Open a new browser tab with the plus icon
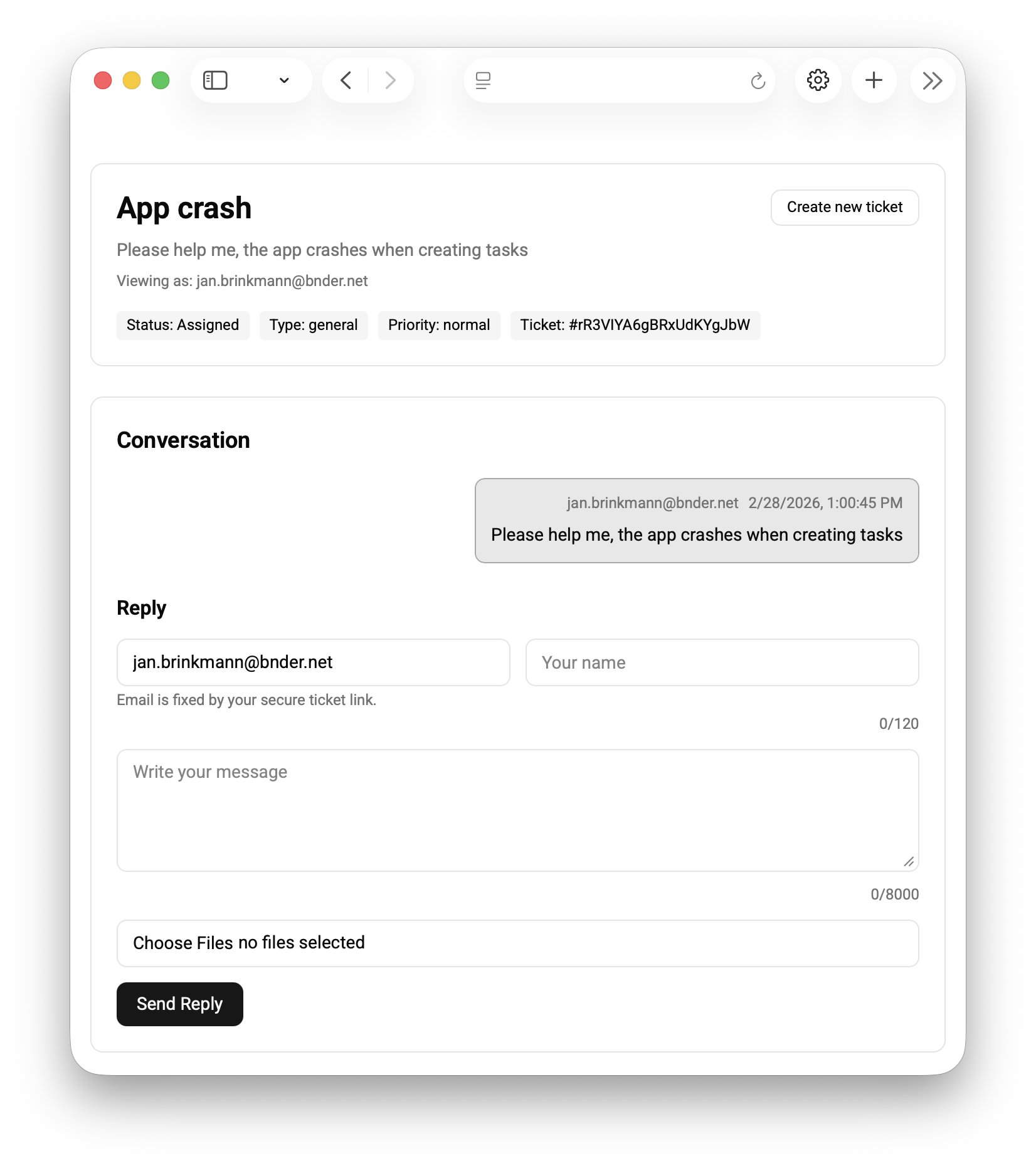The image size is (1036, 1168). point(874,80)
